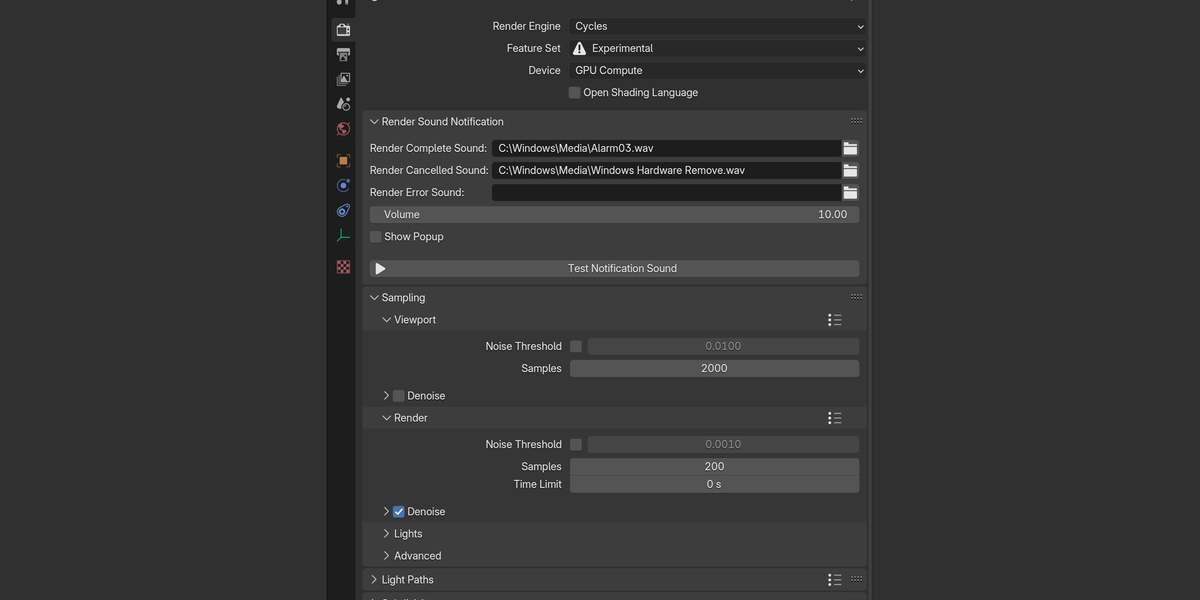Enable the Open Shading Language checkbox
This screenshot has width=1200, height=600.
click(574, 92)
